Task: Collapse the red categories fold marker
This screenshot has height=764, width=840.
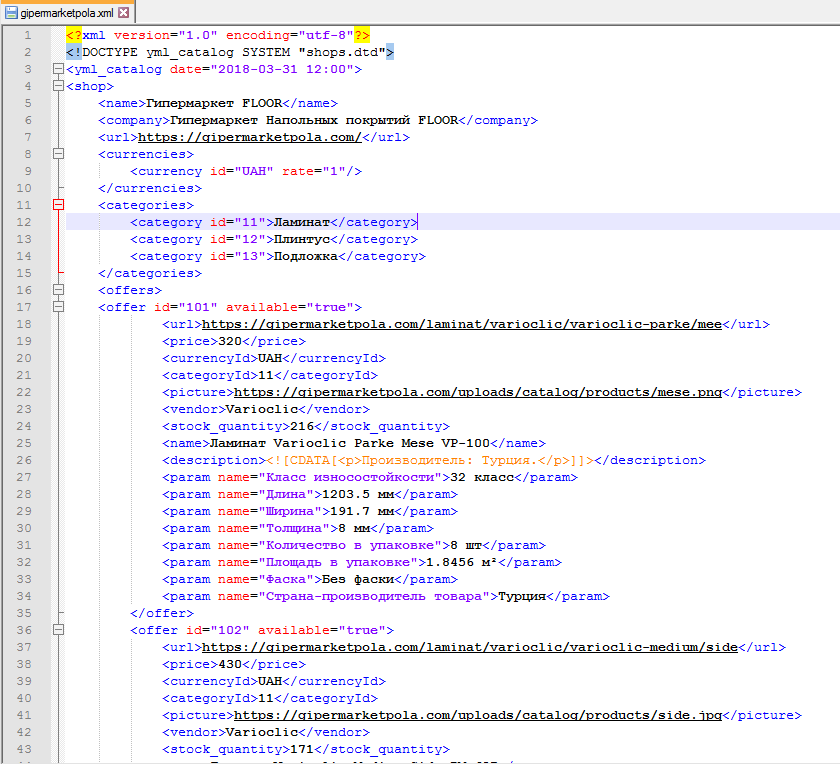Action: (x=58, y=205)
